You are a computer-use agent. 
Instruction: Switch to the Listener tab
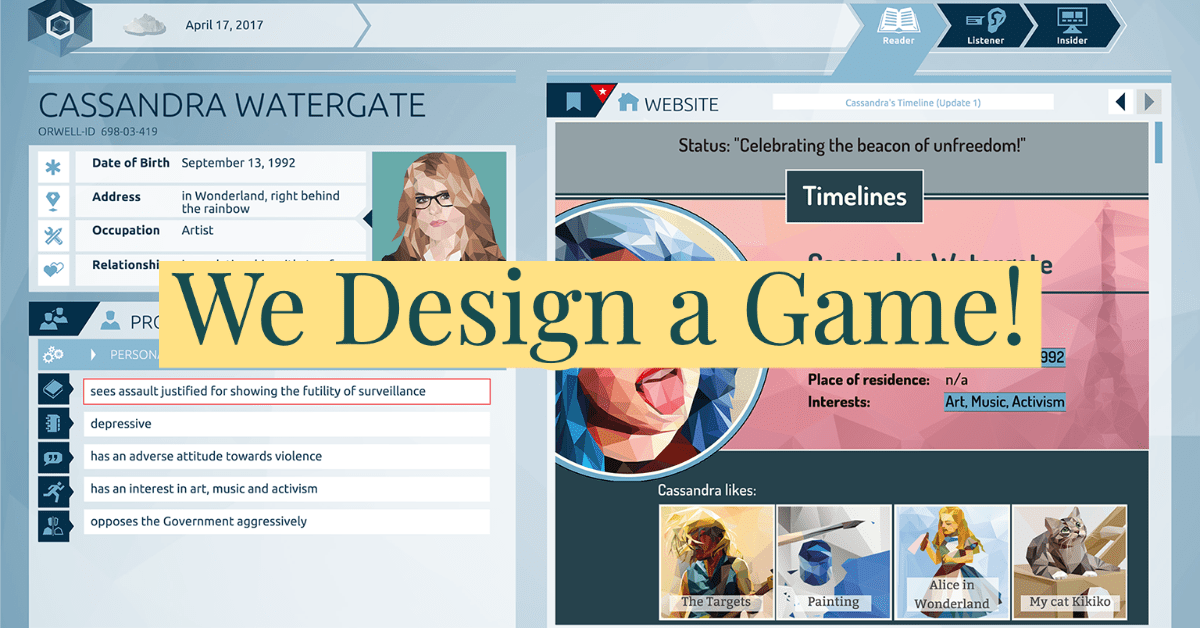985,25
